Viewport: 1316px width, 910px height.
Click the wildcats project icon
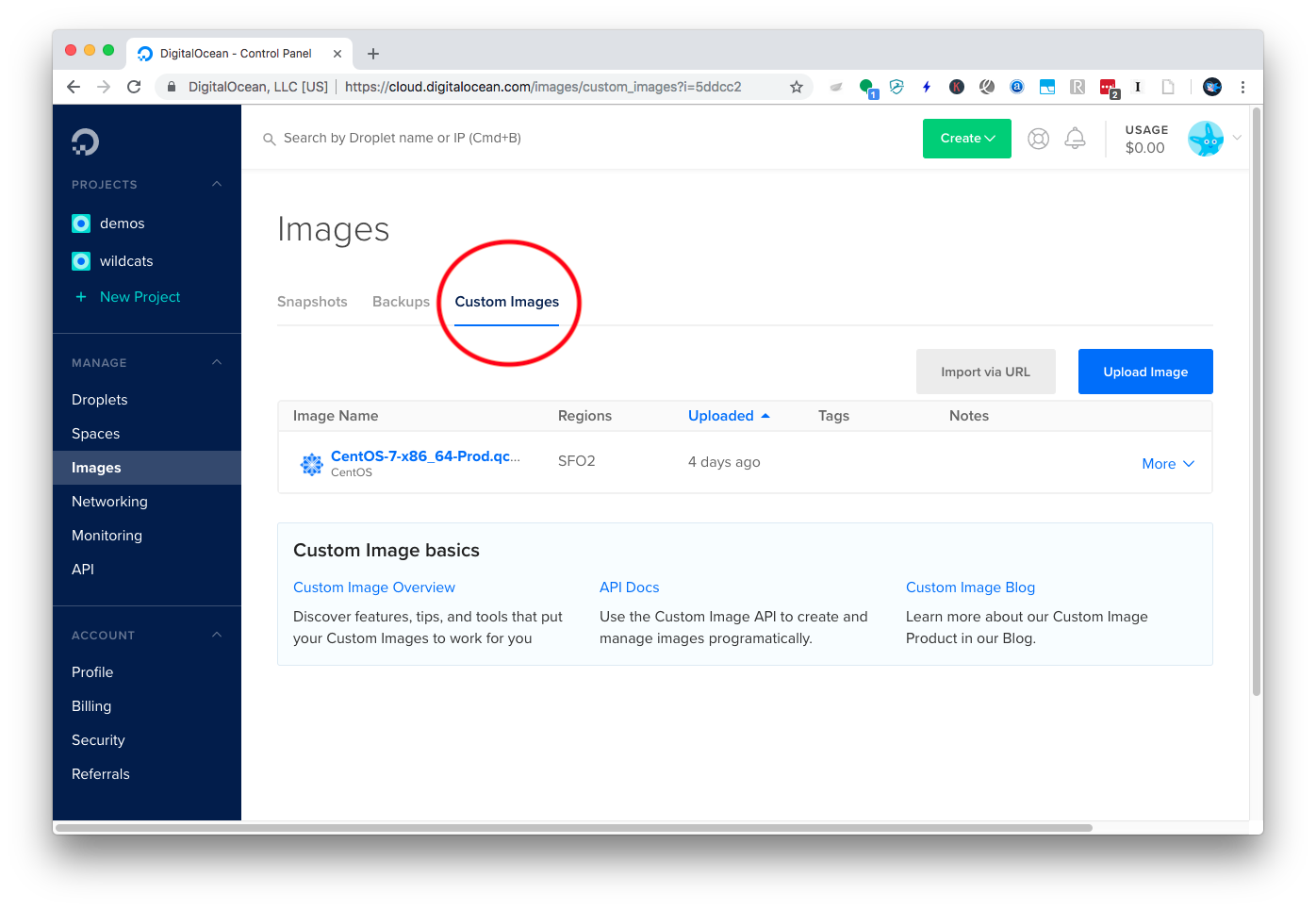coord(81,261)
